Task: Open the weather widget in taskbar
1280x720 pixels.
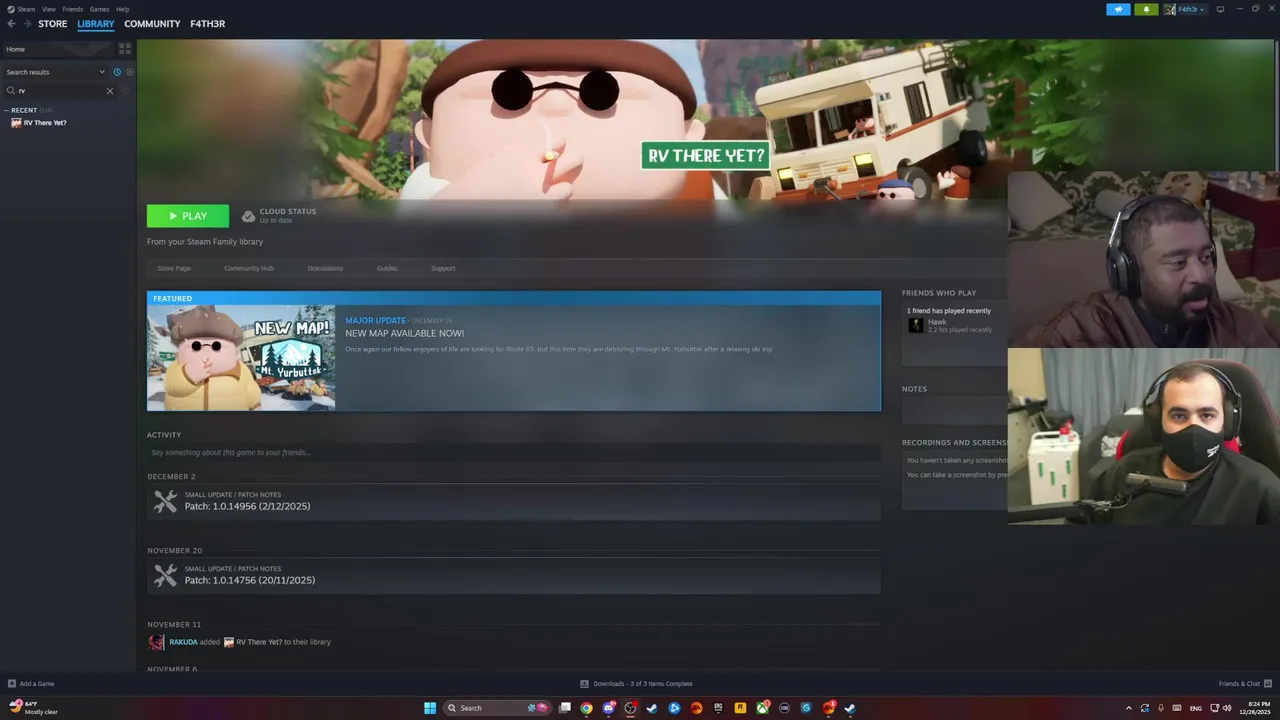Action: point(33,708)
